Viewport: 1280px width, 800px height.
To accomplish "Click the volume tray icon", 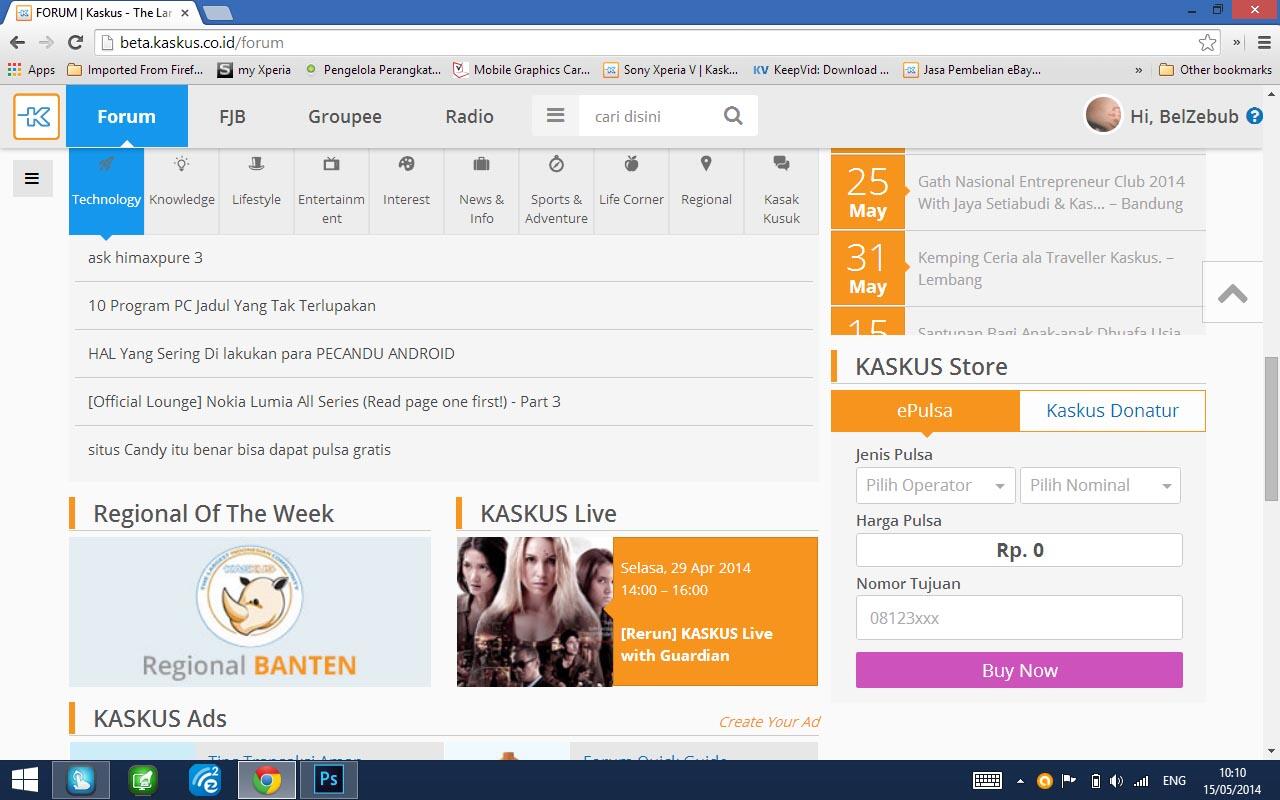I will click(1117, 781).
